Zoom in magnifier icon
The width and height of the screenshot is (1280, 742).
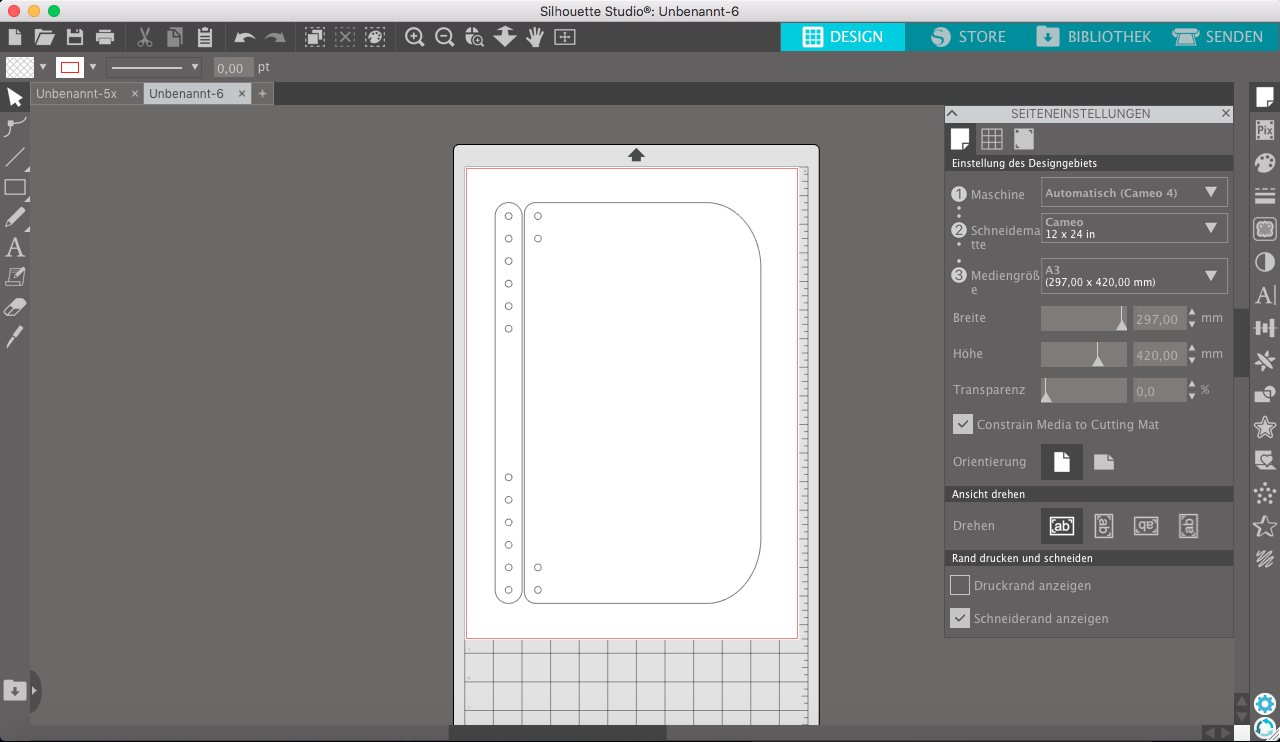(415, 37)
